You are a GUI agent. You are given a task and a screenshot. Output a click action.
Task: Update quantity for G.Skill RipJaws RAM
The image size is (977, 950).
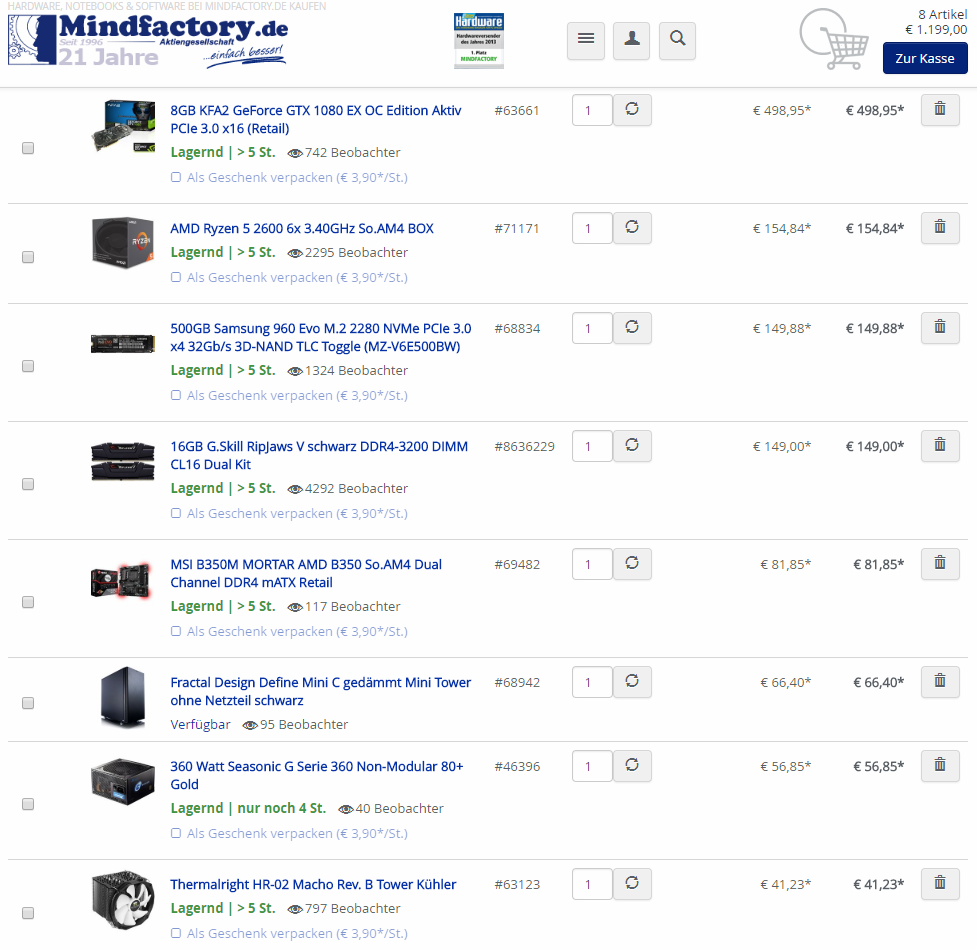[x=632, y=445]
